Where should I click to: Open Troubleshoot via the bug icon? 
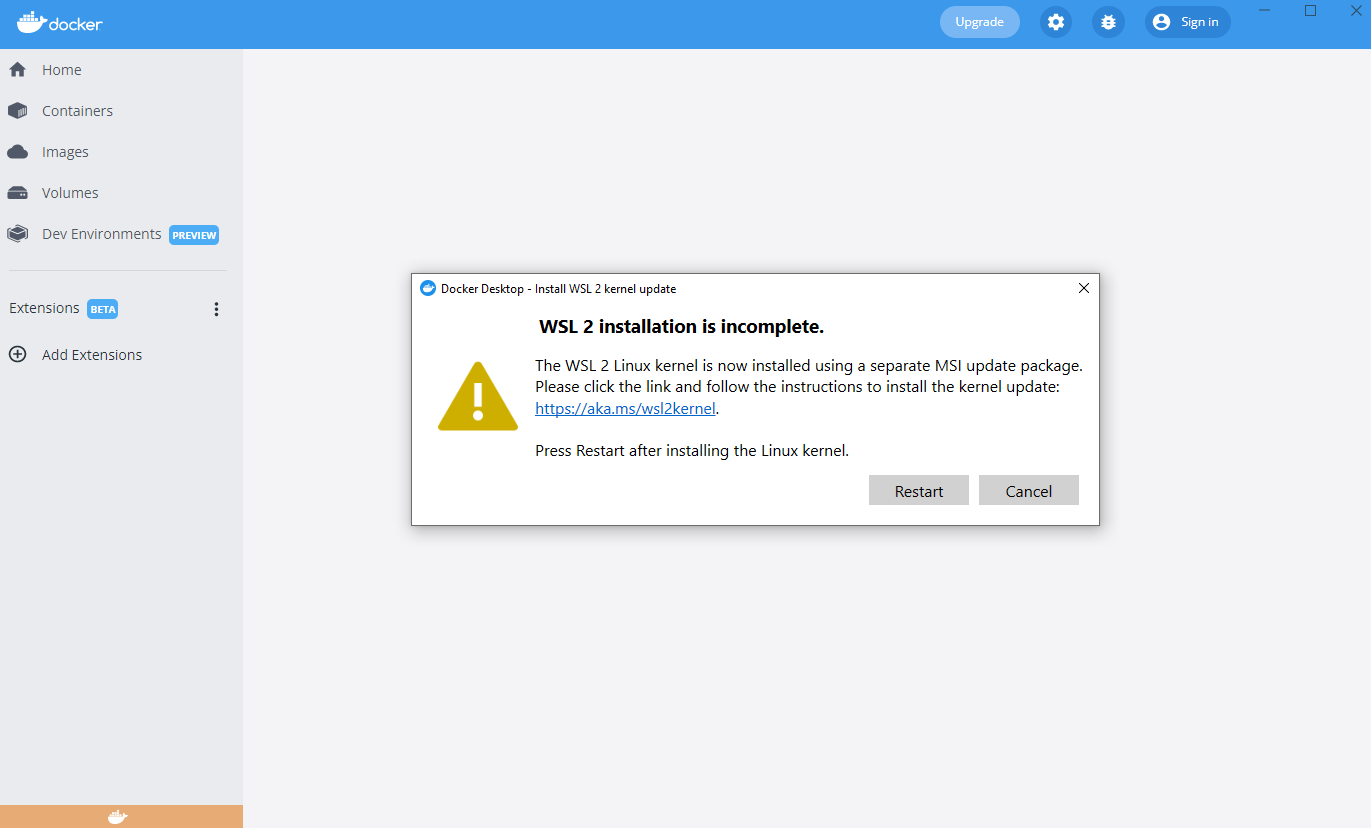(1108, 22)
